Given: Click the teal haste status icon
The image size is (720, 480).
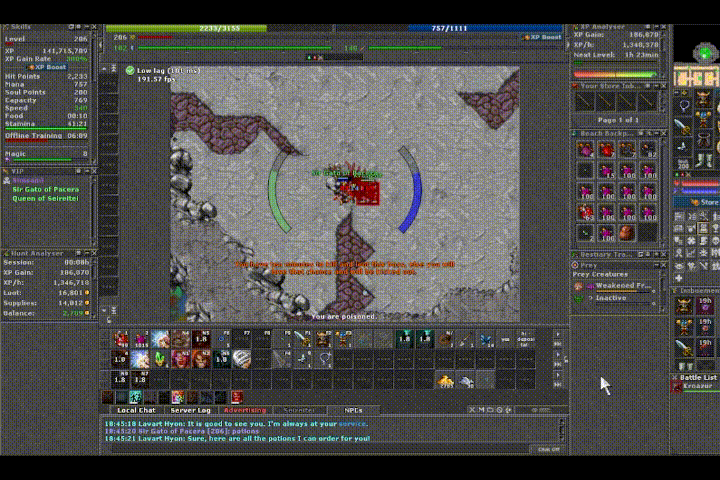Looking at the screenshot, I should coord(135,397).
